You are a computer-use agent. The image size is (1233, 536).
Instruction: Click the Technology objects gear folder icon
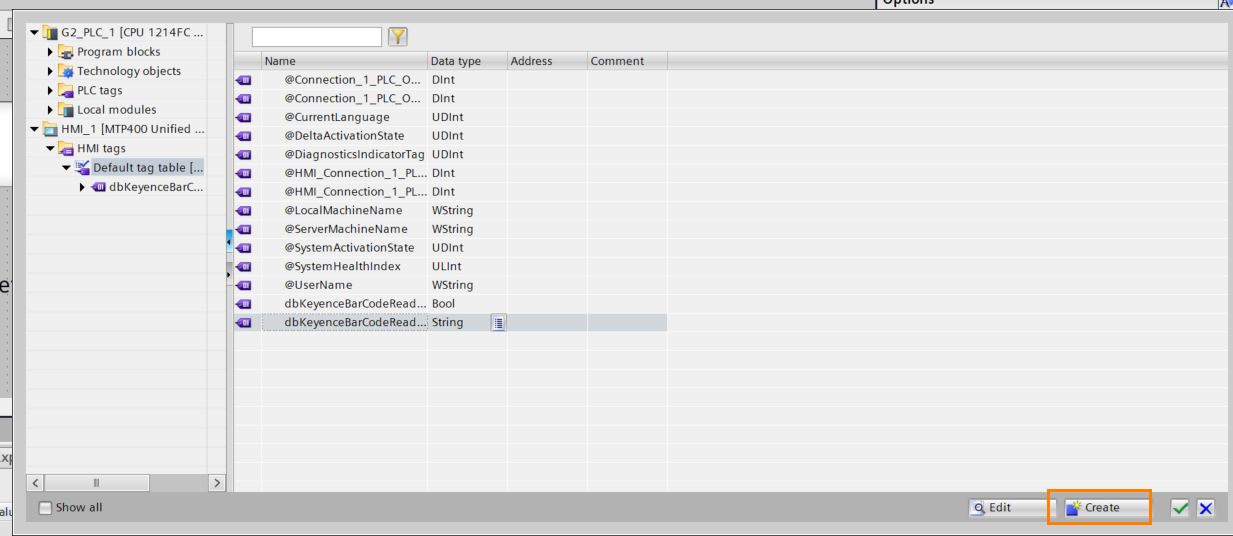click(x=67, y=71)
